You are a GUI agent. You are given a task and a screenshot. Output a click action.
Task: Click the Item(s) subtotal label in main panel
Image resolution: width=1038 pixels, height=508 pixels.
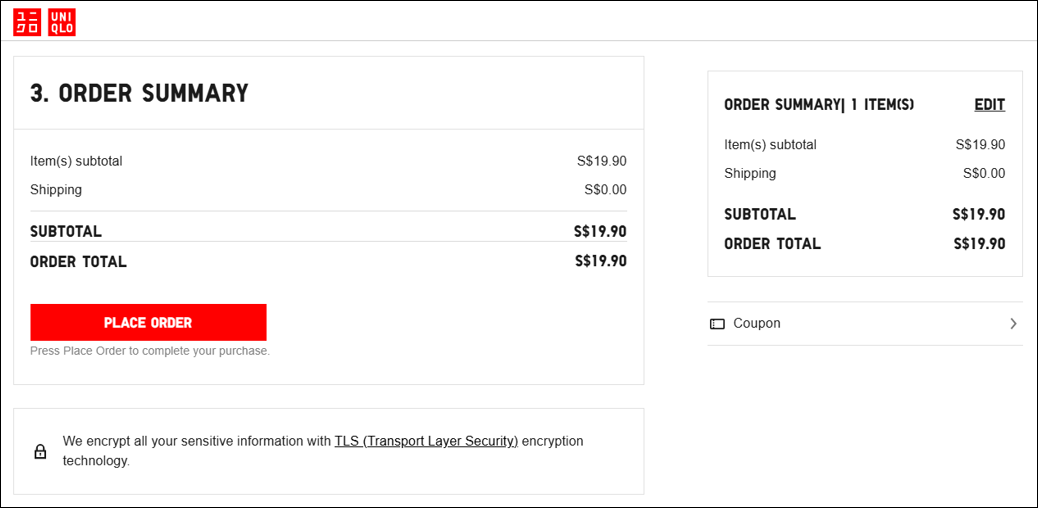pyautogui.click(x=76, y=161)
